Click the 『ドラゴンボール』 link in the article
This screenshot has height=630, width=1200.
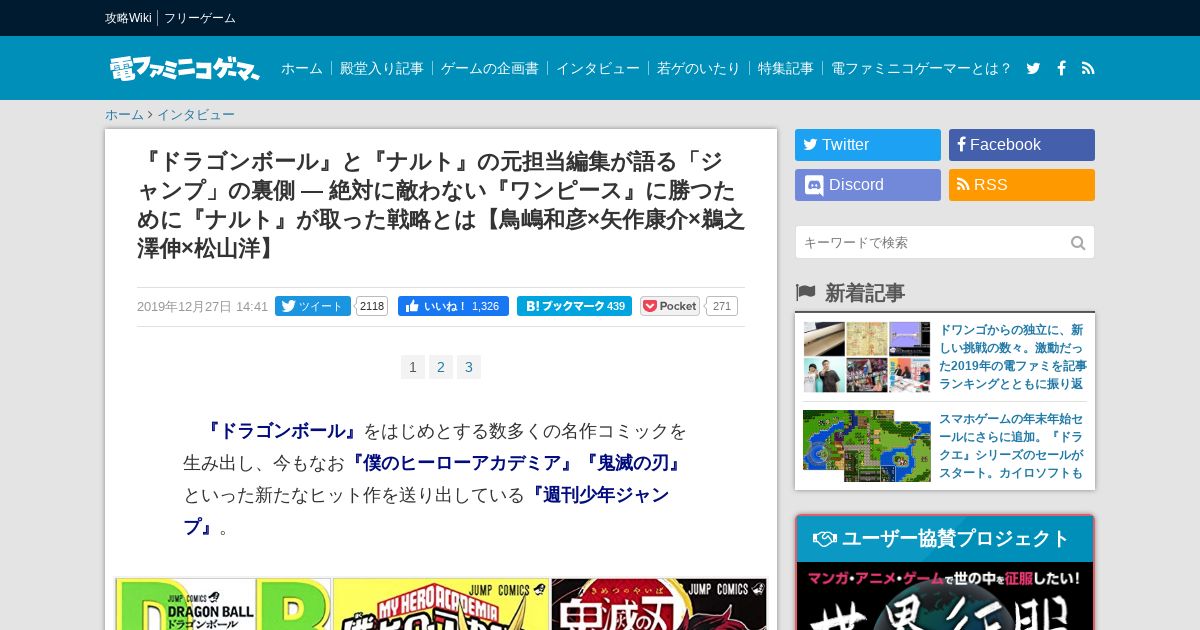pos(282,431)
